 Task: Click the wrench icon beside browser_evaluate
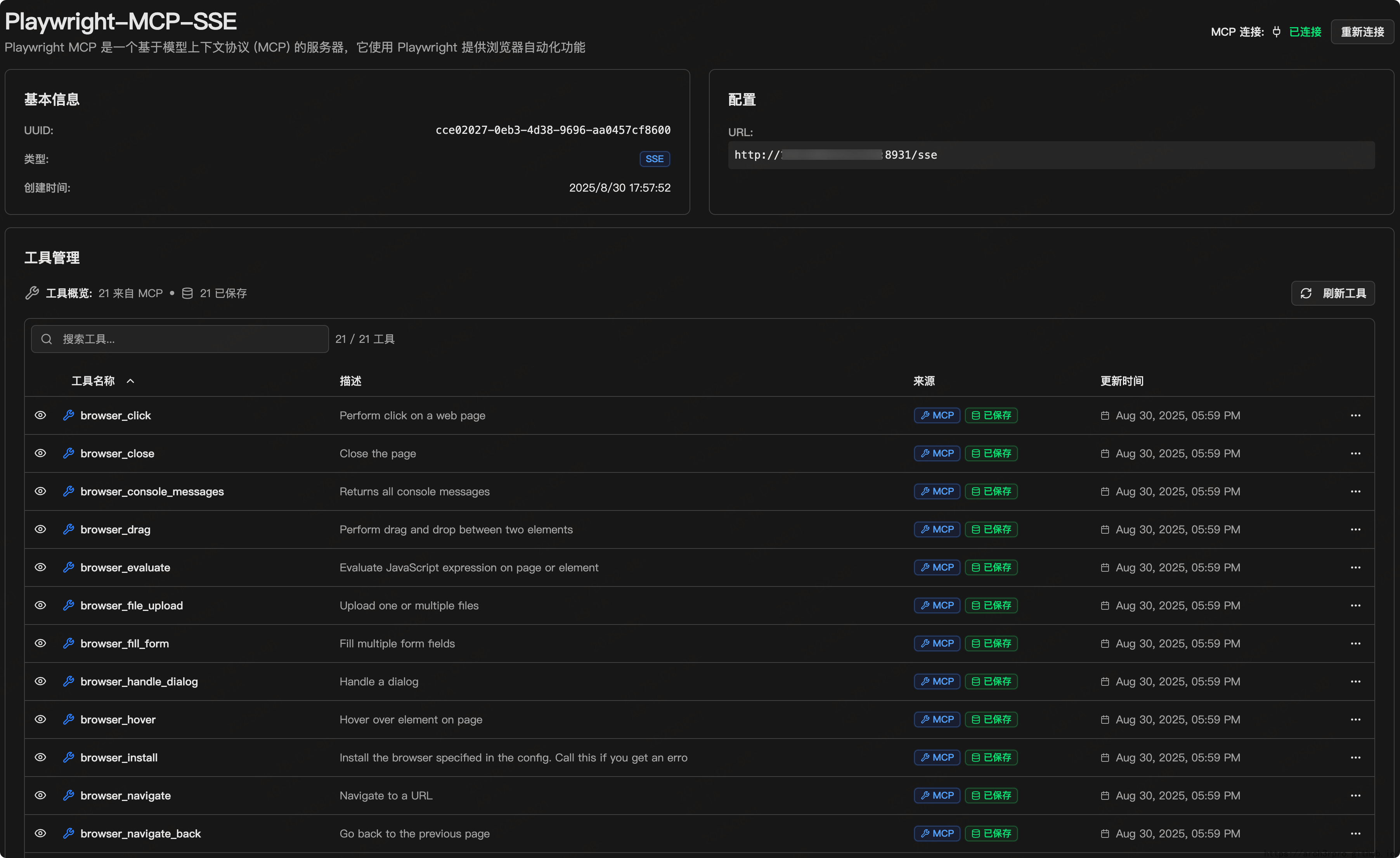tap(68, 567)
